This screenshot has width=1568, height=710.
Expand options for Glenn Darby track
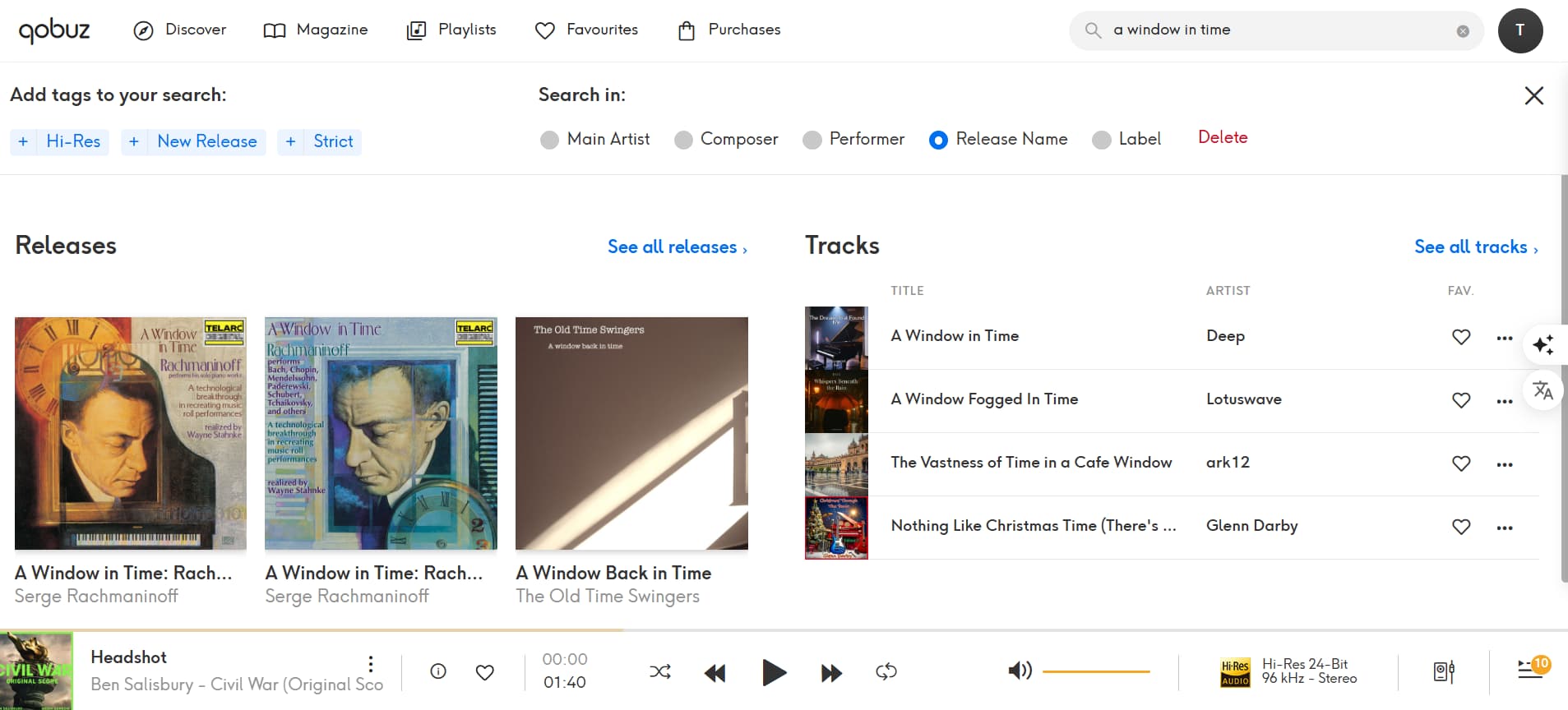click(x=1504, y=528)
